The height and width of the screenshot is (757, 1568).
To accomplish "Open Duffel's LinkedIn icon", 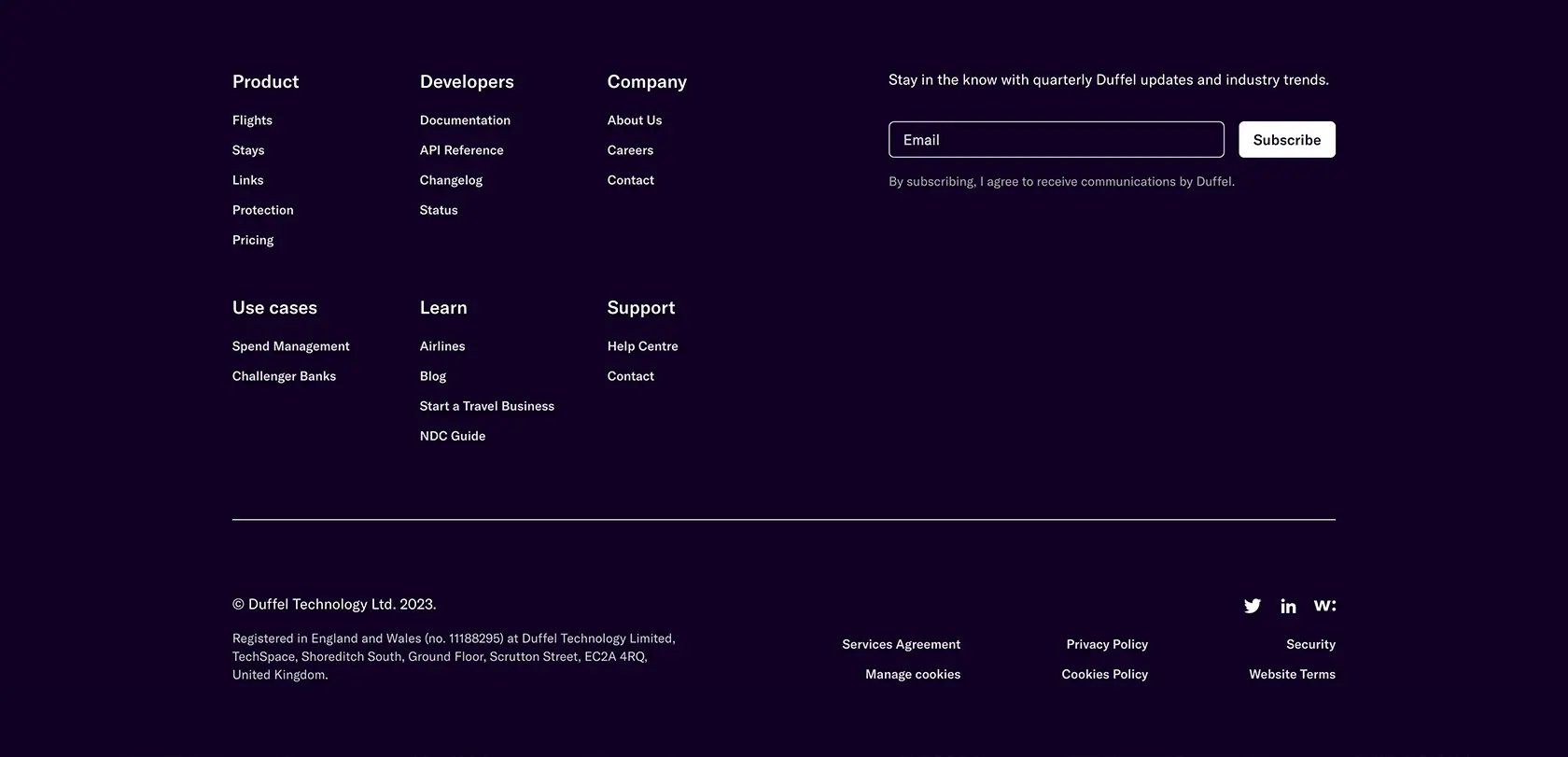I will point(1288,606).
